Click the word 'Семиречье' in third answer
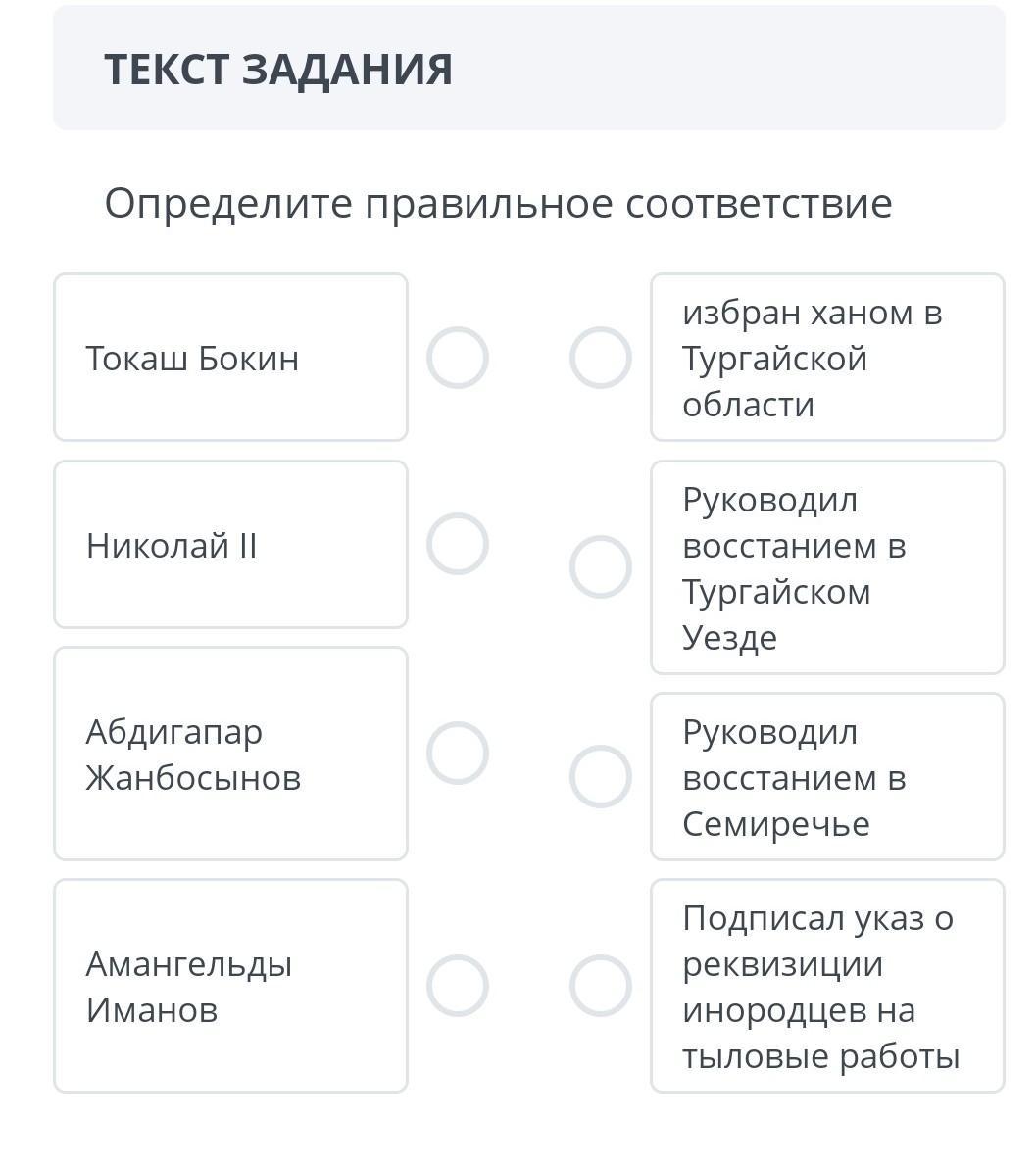Image resolution: width=1036 pixels, height=1168 pixels. 776,824
